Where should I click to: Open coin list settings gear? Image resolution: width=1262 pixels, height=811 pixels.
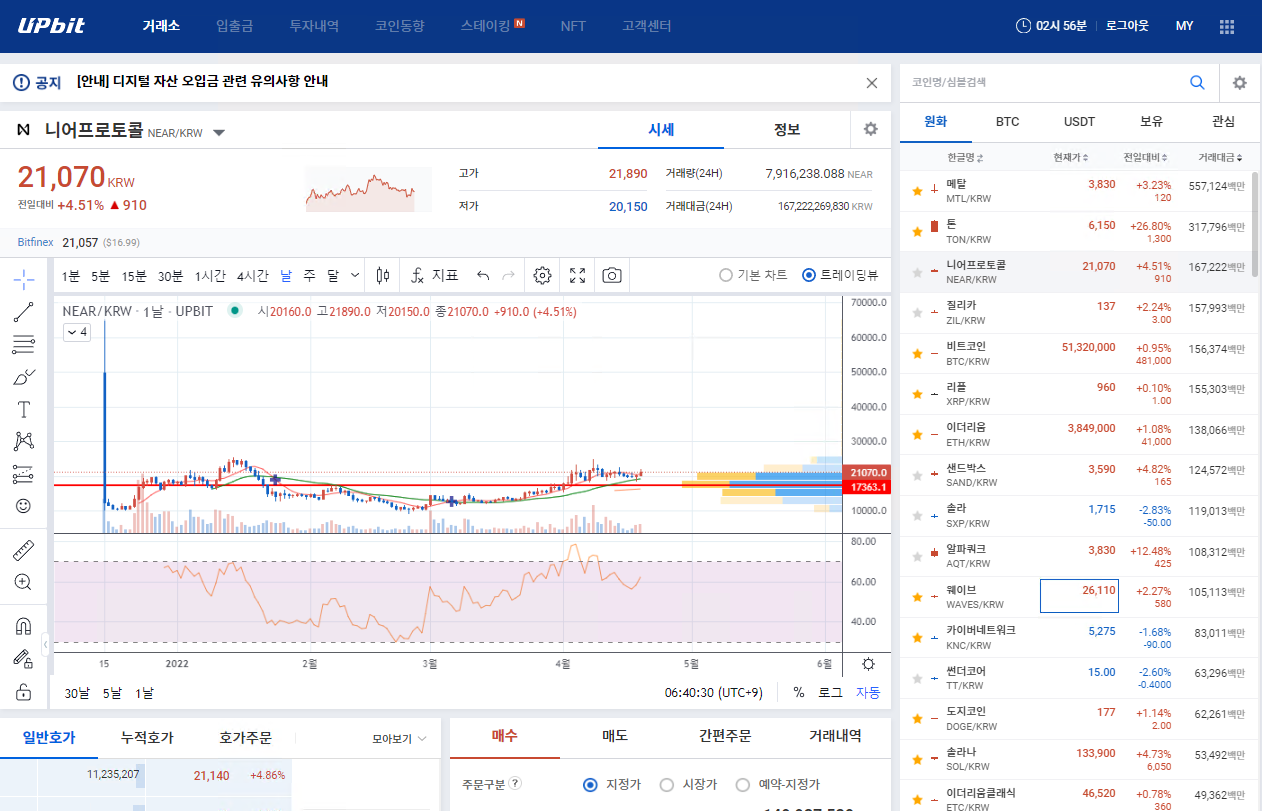pyautogui.click(x=1240, y=83)
